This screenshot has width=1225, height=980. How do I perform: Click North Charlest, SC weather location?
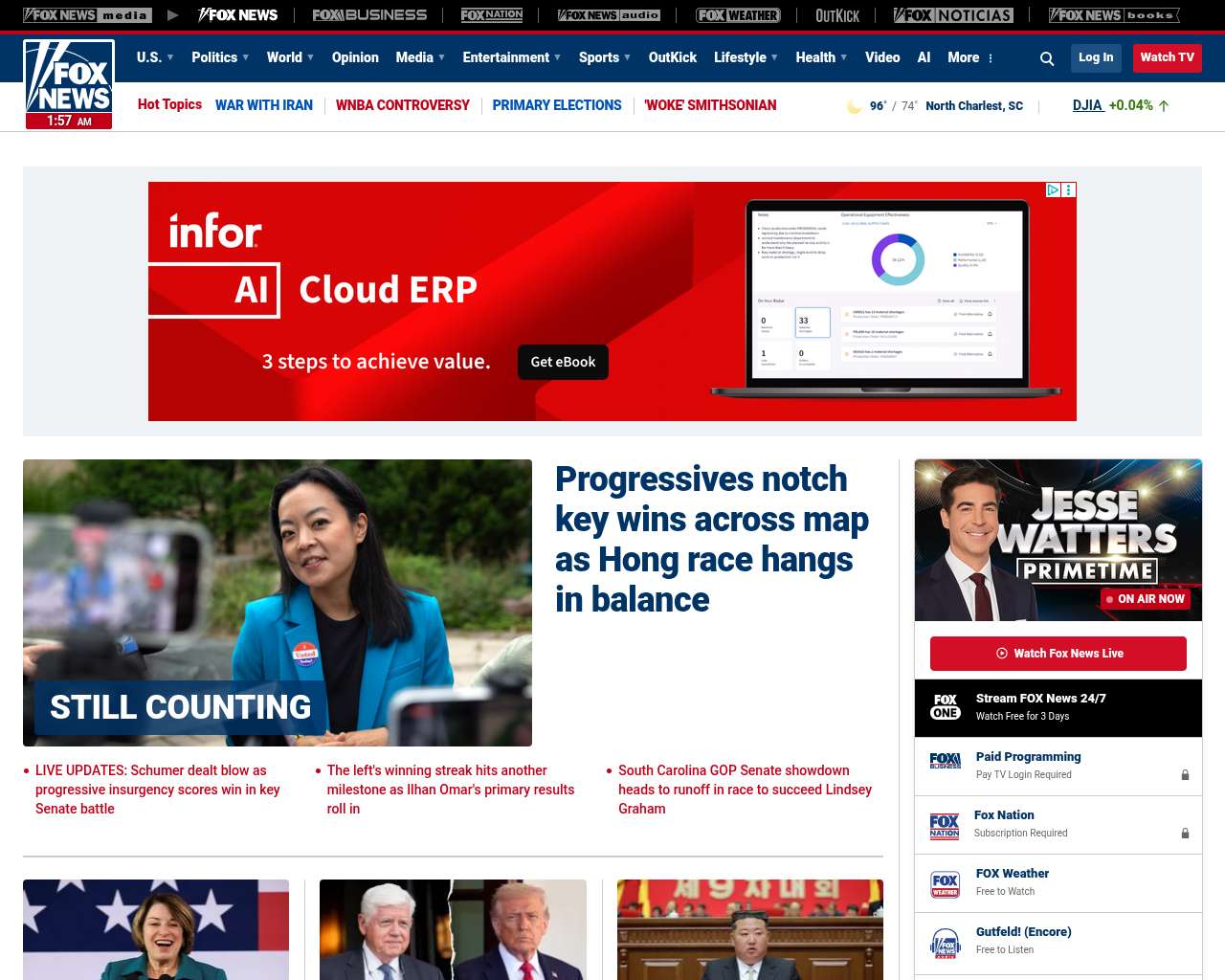(x=974, y=106)
